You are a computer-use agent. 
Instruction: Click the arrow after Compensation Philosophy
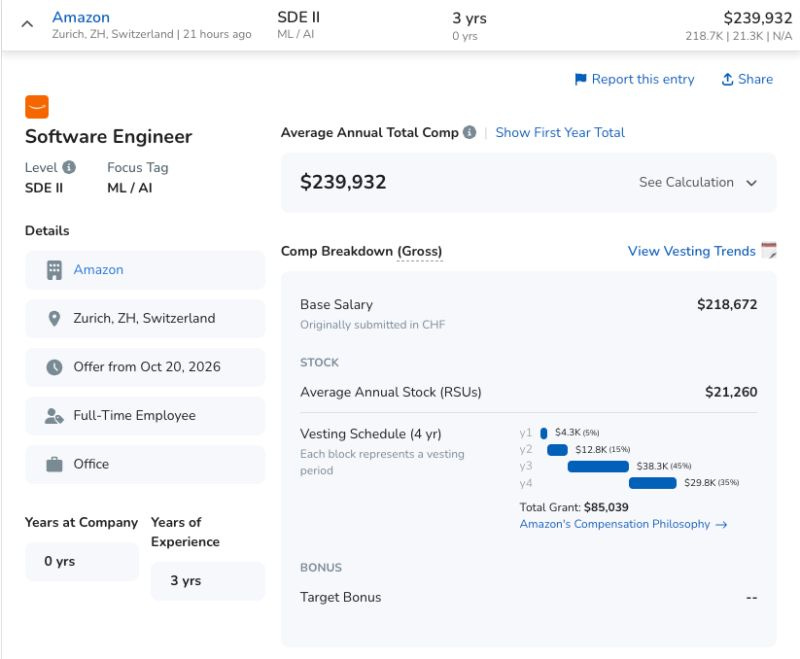[721, 525]
